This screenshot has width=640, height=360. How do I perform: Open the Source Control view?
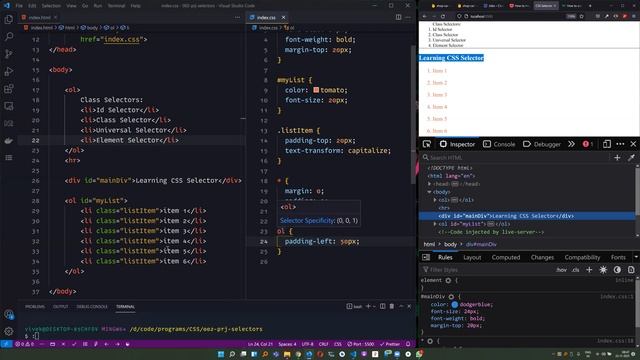pos(9,54)
